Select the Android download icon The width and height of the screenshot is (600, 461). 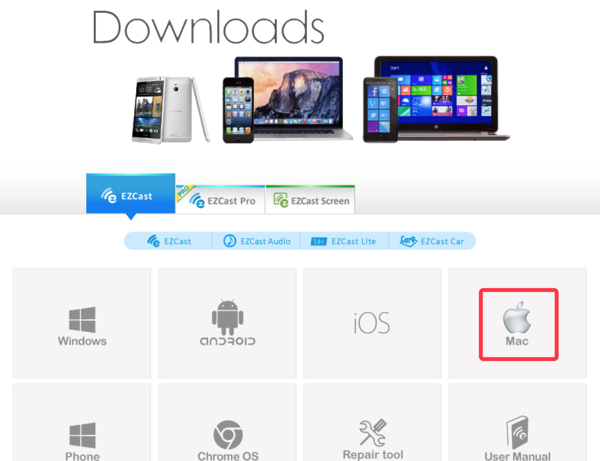coord(228,323)
